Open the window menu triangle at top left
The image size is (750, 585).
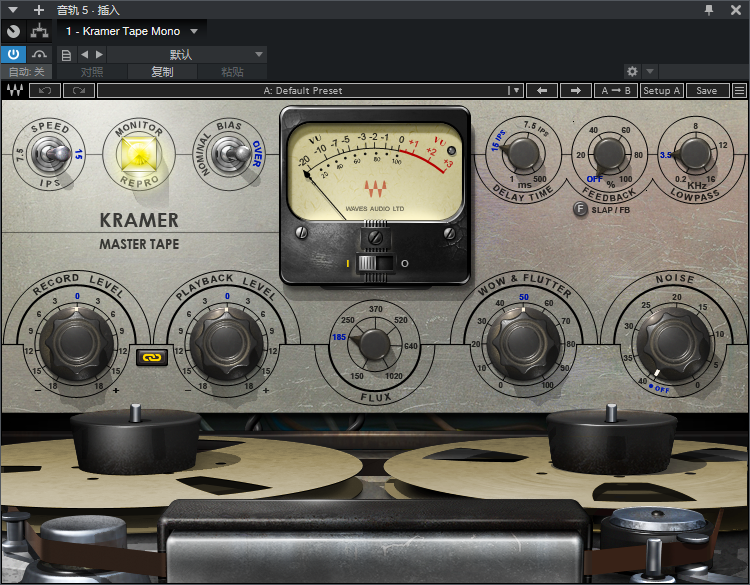tap(13, 10)
